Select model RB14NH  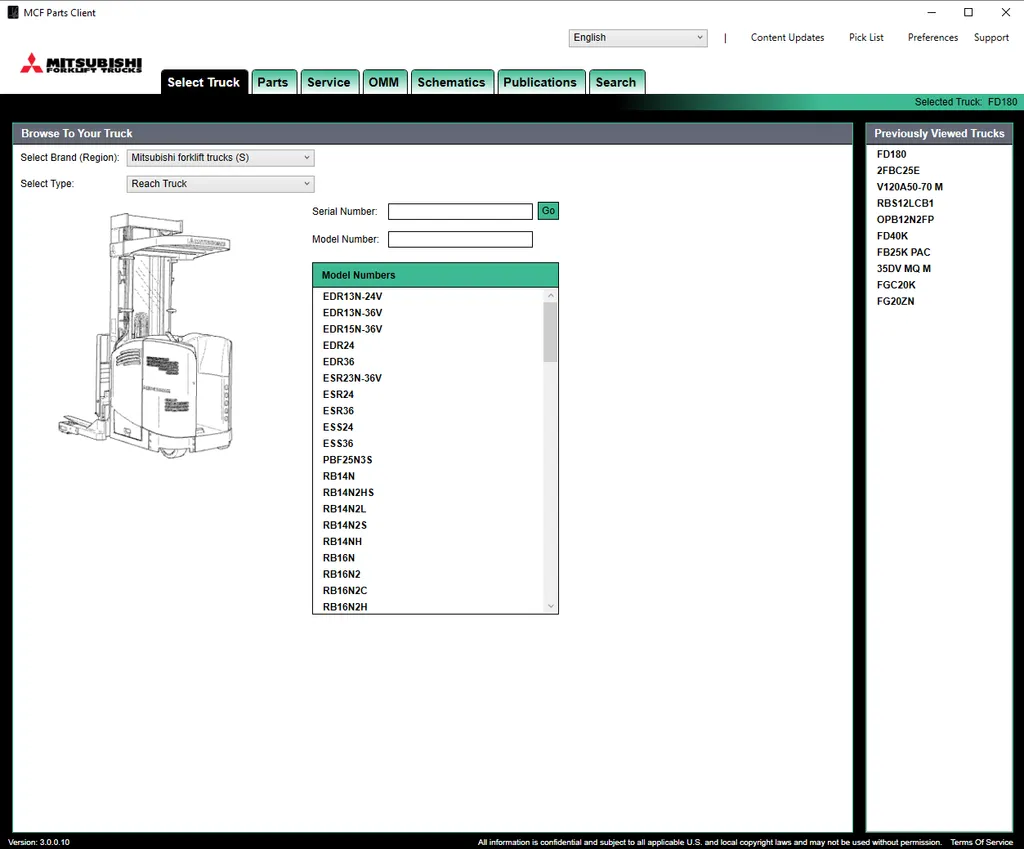[342, 541]
